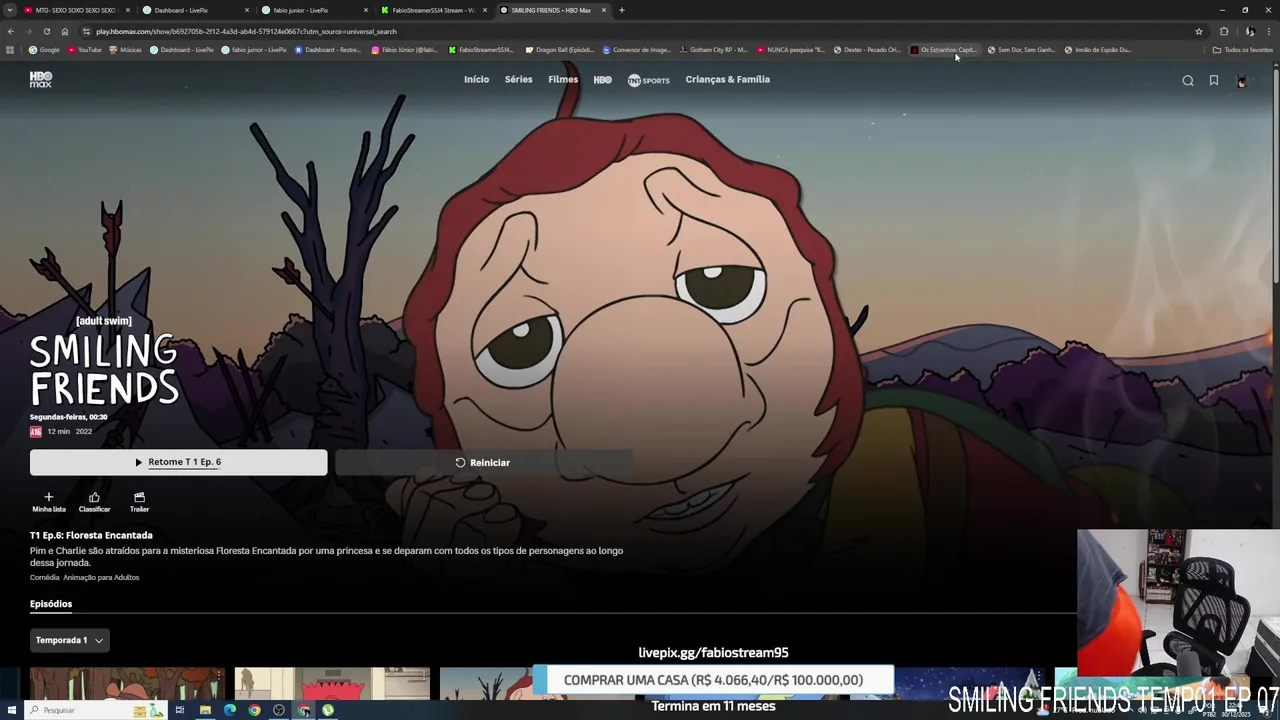The width and height of the screenshot is (1280, 720).
Task: Open the Chrome profile avatar
Action: pos(1249,31)
